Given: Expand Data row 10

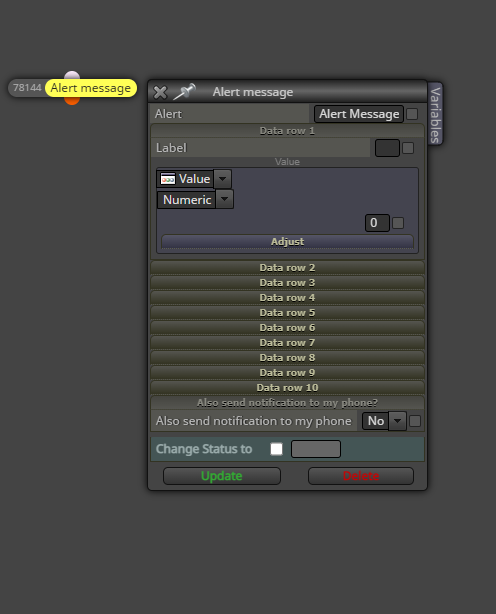Looking at the screenshot, I should click(287, 388).
